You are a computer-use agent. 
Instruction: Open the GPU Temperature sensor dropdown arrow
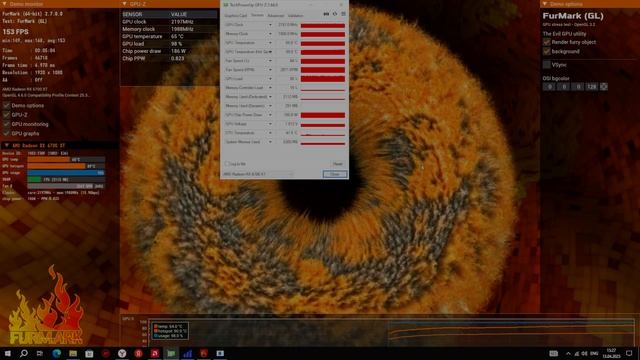[270, 43]
